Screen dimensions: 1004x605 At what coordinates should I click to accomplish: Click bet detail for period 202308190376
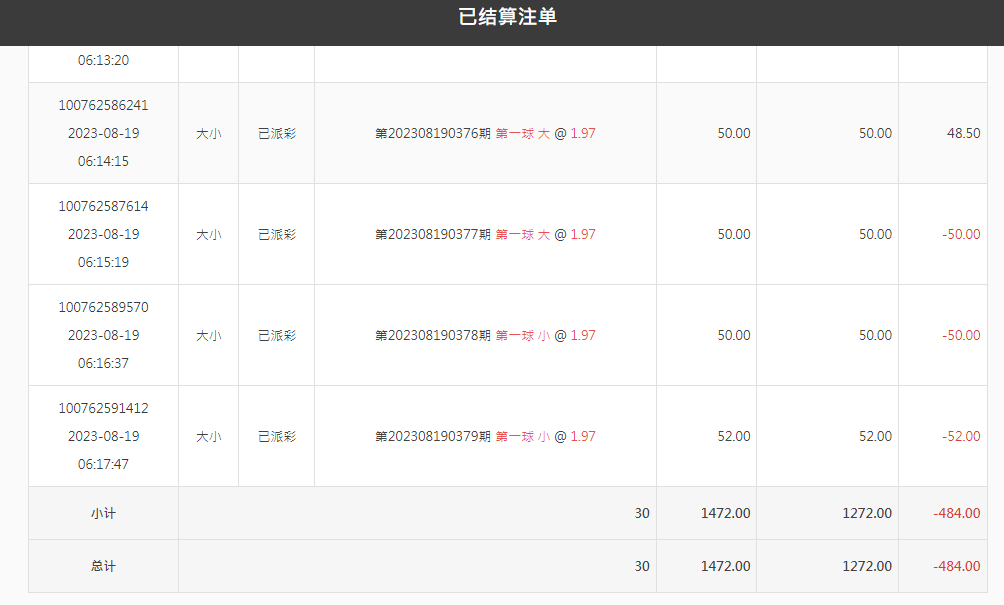point(485,134)
